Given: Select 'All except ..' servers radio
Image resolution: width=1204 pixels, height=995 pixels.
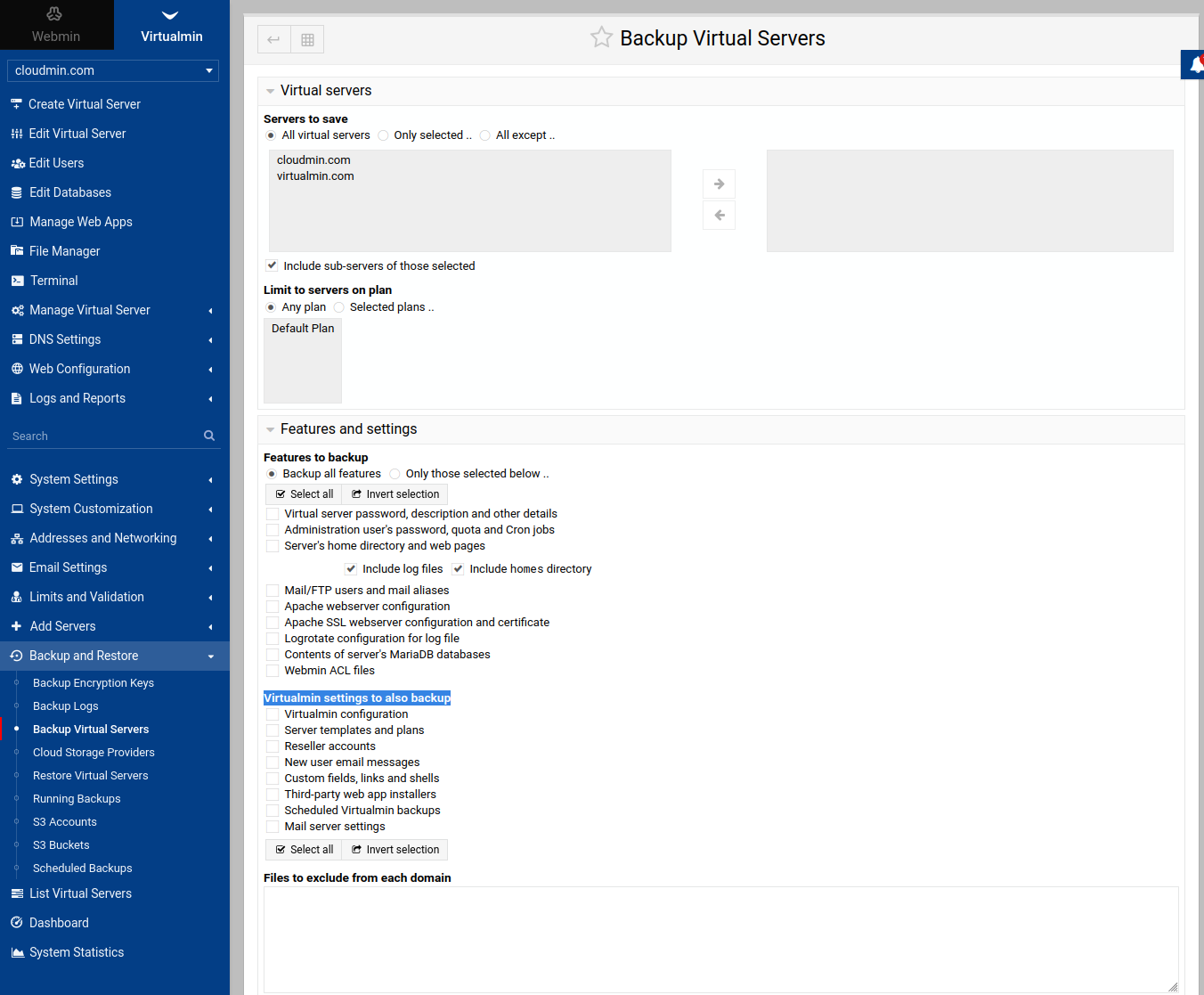Looking at the screenshot, I should coord(484,135).
